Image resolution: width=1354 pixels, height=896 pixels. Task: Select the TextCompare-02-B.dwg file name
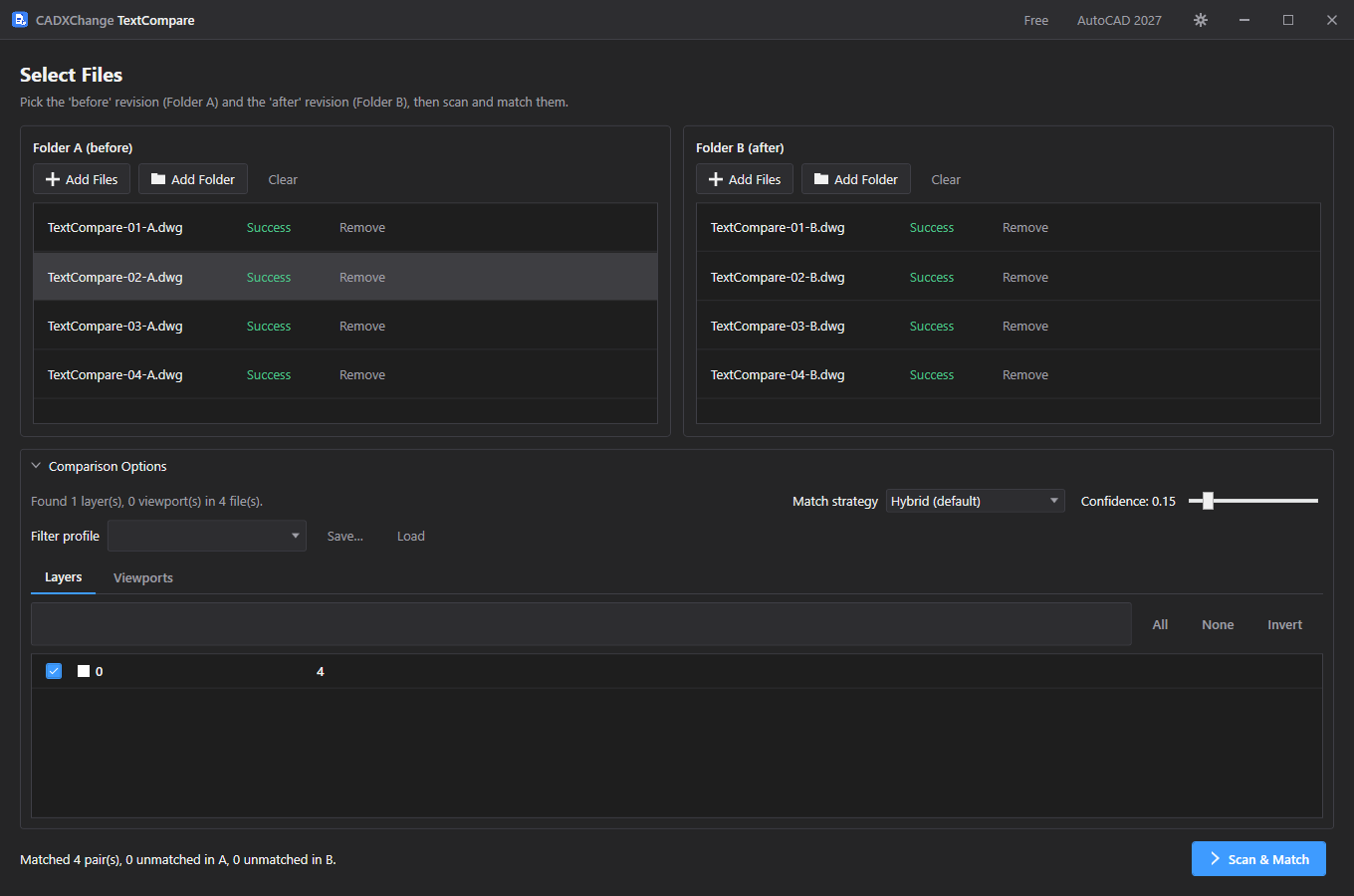pos(778,278)
